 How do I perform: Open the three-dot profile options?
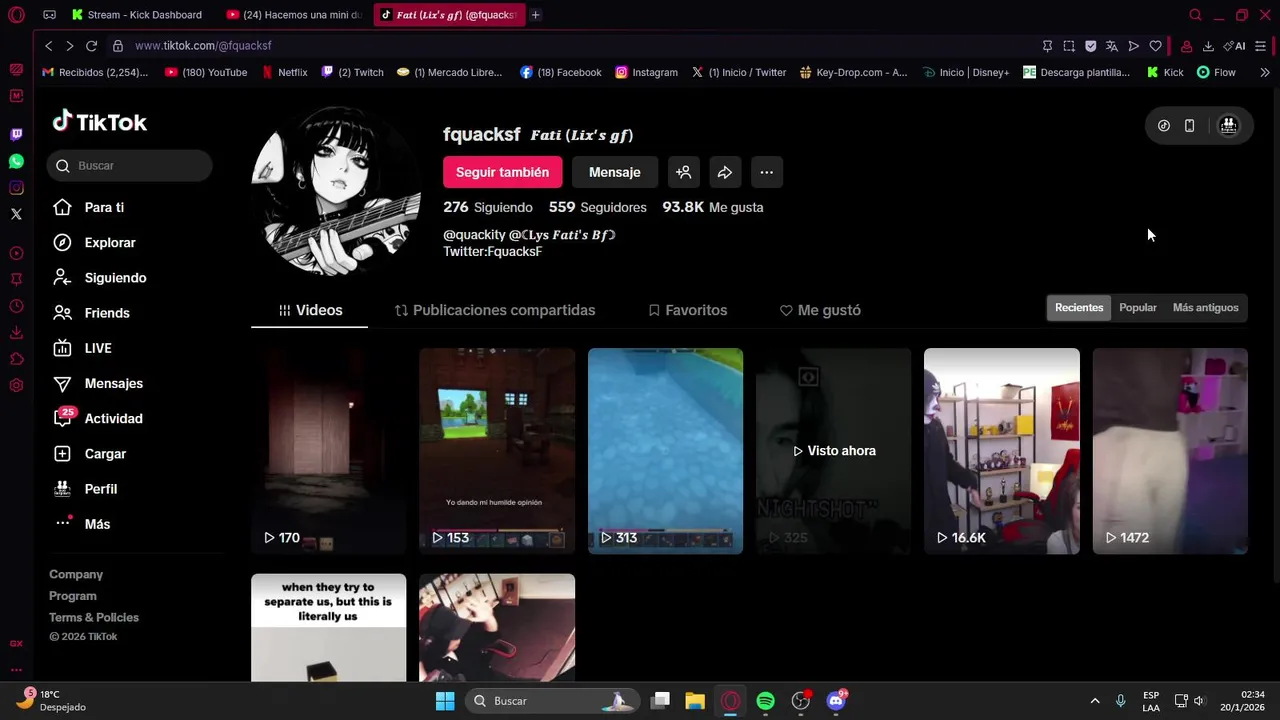pyautogui.click(x=766, y=172)
